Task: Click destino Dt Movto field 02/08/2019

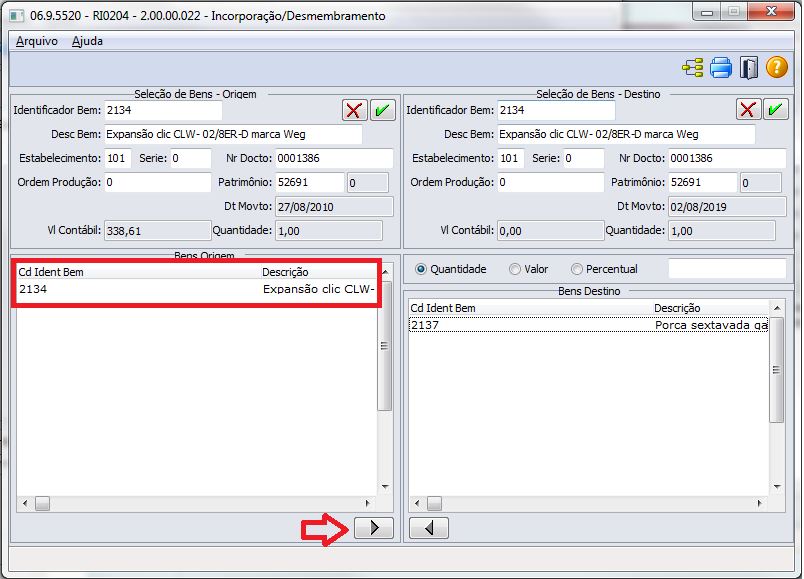Action: tap(727, 207)
